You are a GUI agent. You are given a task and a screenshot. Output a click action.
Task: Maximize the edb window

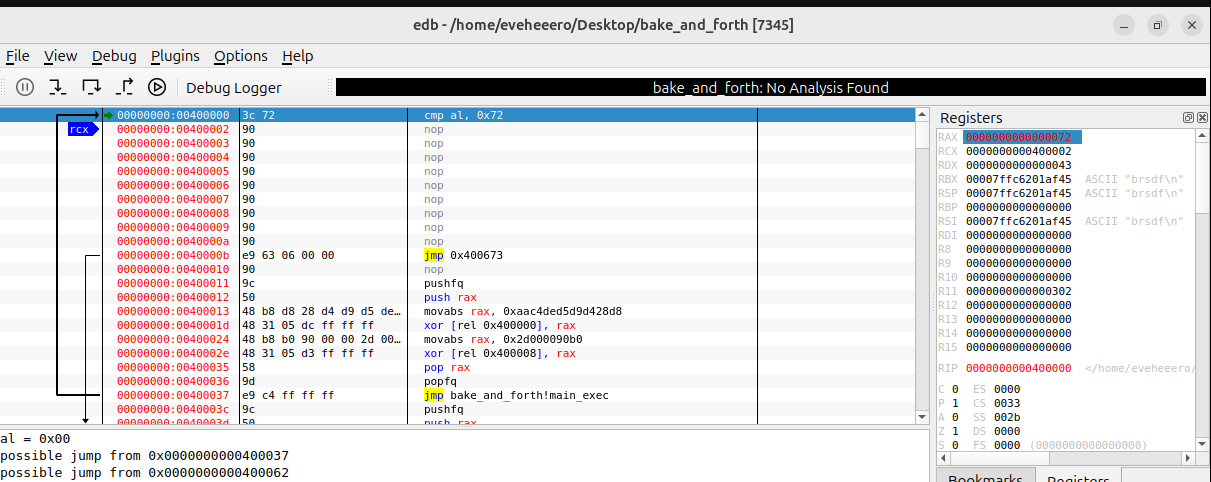1157,24
